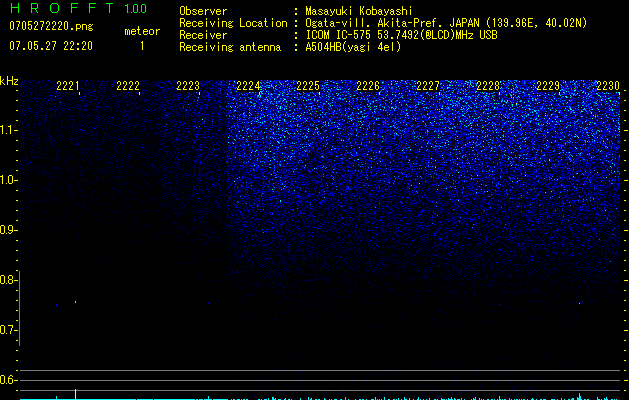Click the 0.9 kHz axis label

click(8, 230)
